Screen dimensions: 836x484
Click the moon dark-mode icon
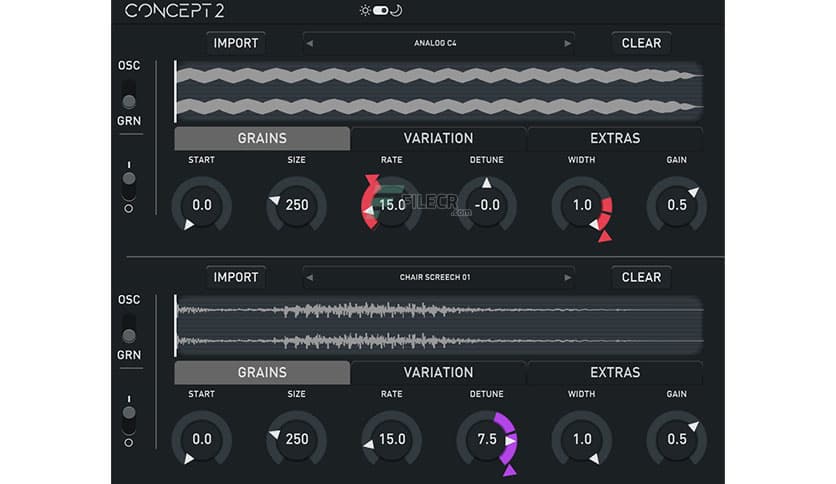click(x=396, y=11)
